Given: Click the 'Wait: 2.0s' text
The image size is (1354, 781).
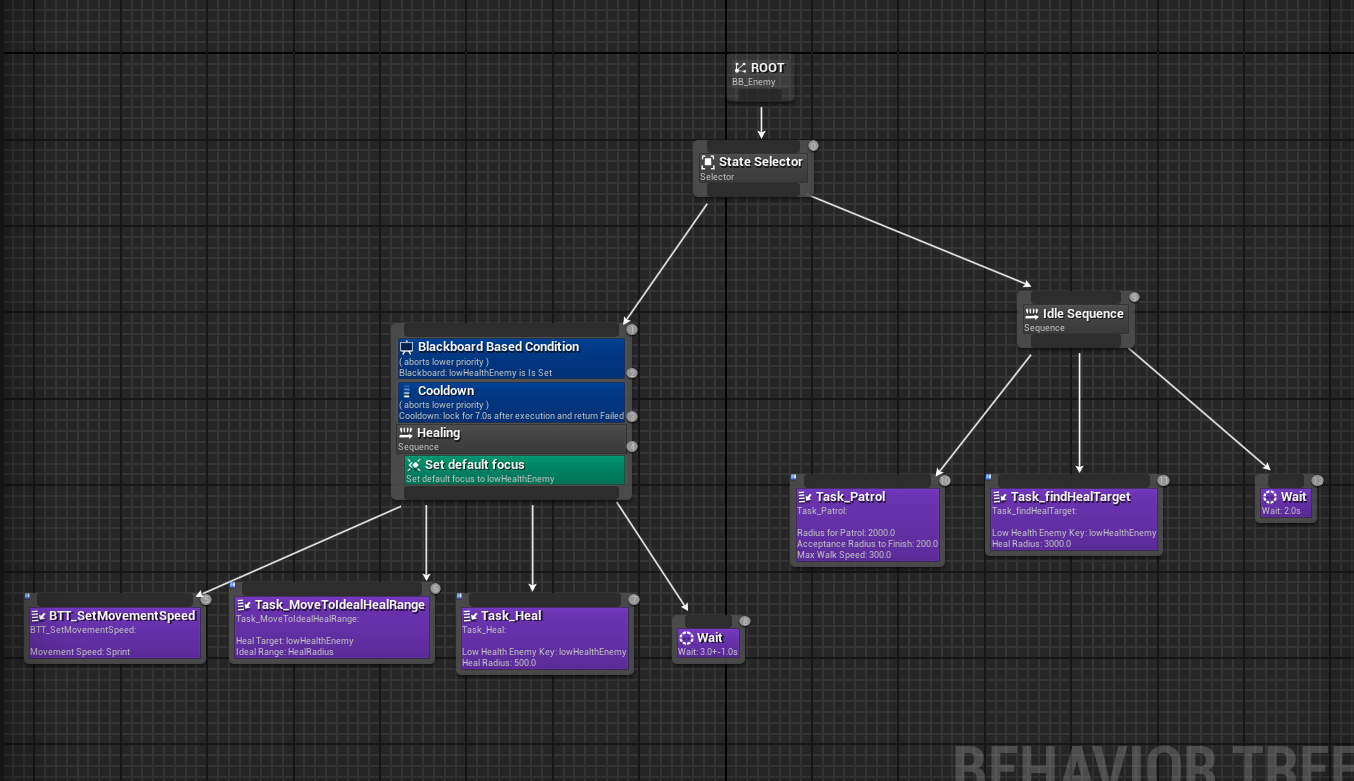Looking at the screenshot, I should pyautogui.click(x=1281, y=511).
